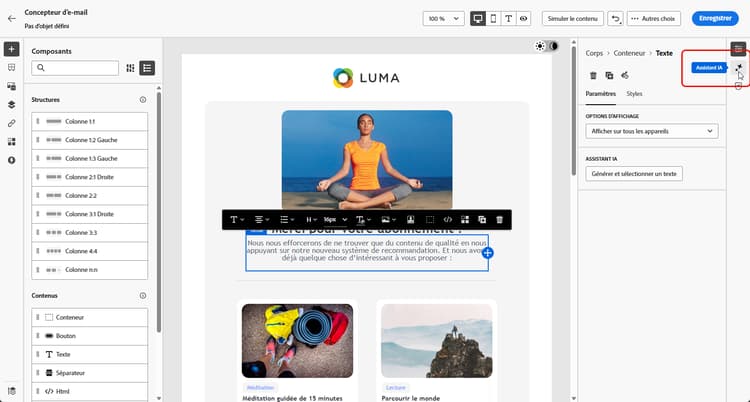Select the source code icon in floating toolbar
Viewport: 750px width, 402px height.
click(447, 220)
